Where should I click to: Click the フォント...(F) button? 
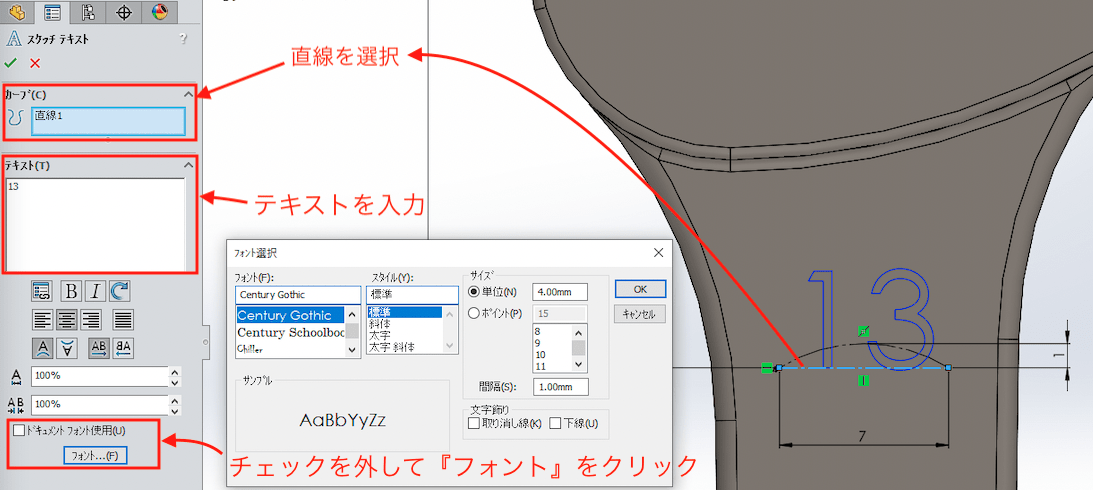[x=95, y=456]
